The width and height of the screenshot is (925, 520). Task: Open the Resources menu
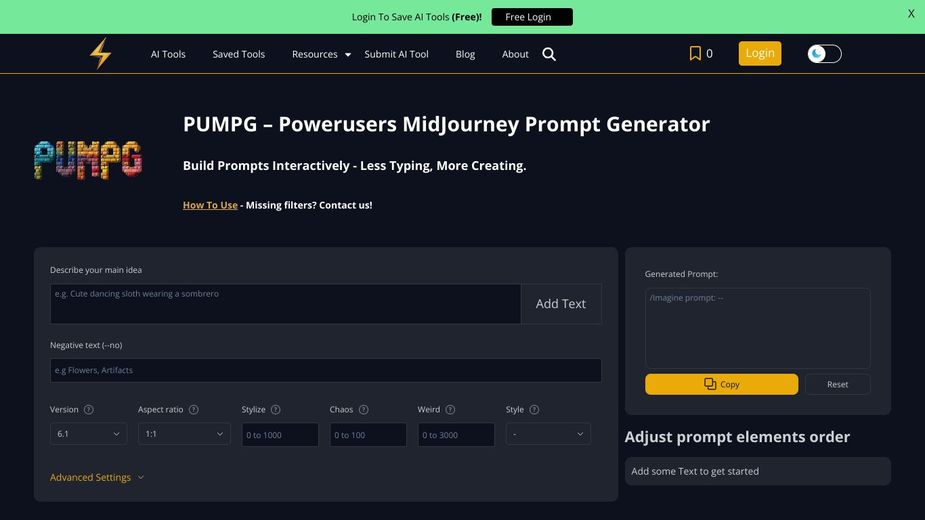point(320,54)
